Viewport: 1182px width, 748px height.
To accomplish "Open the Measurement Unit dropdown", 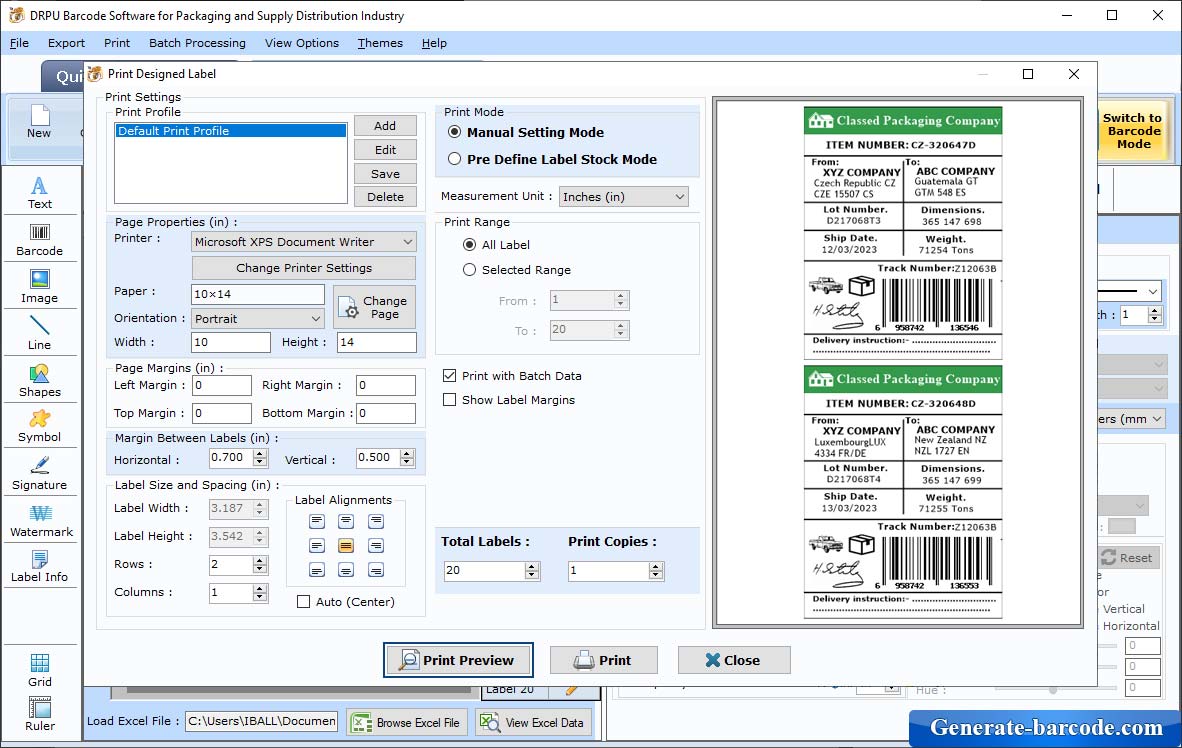I will tap(623, 197).
